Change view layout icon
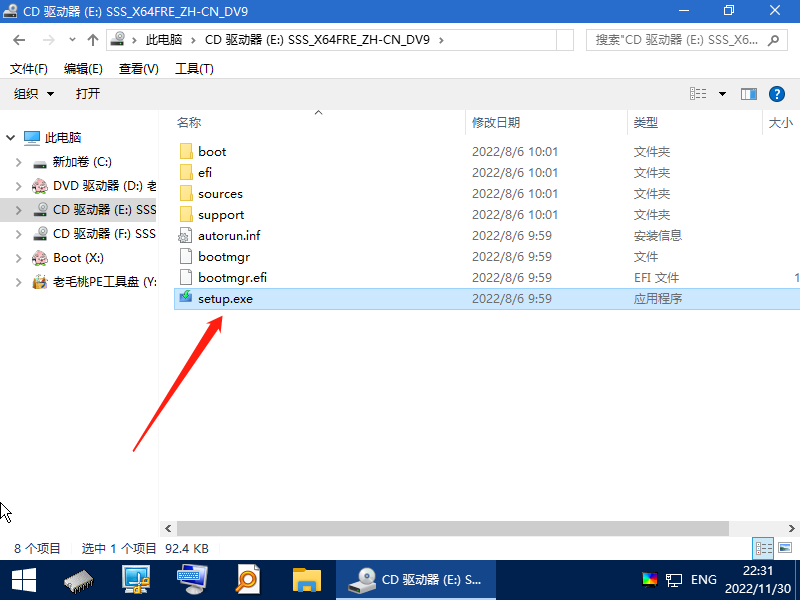The image size is (800, 600). (698, 94)
